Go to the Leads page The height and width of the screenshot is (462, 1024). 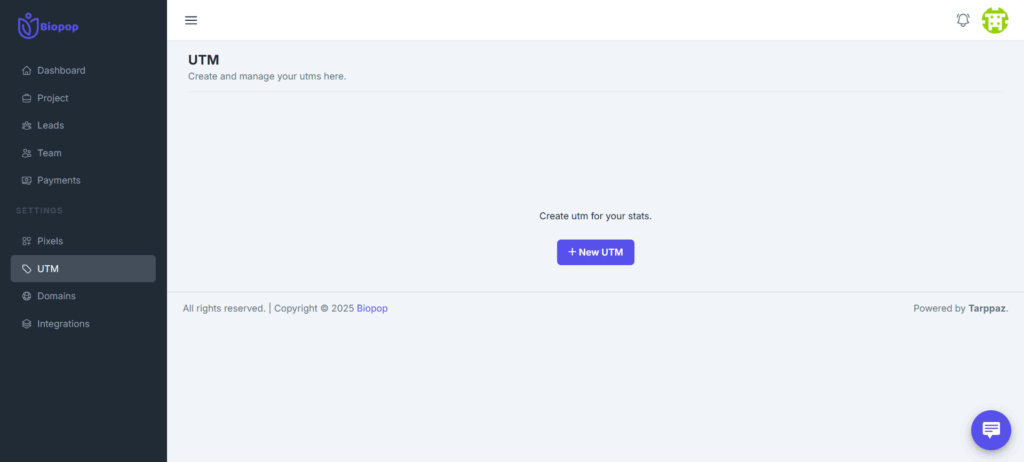click(50, 126)
